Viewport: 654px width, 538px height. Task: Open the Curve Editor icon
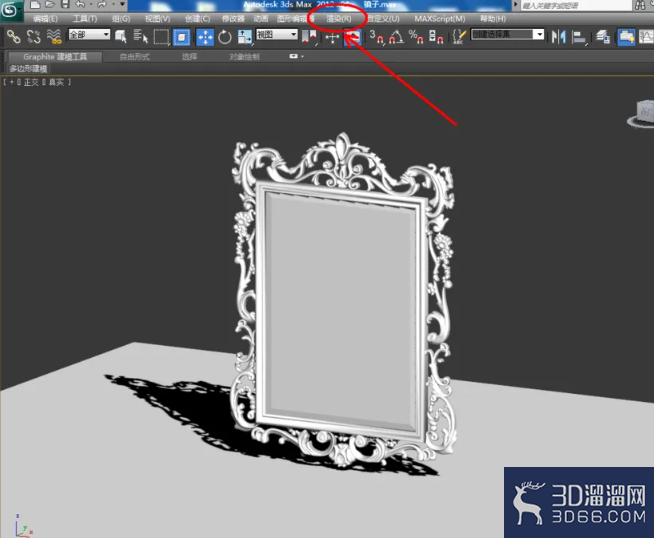point(646,37)
